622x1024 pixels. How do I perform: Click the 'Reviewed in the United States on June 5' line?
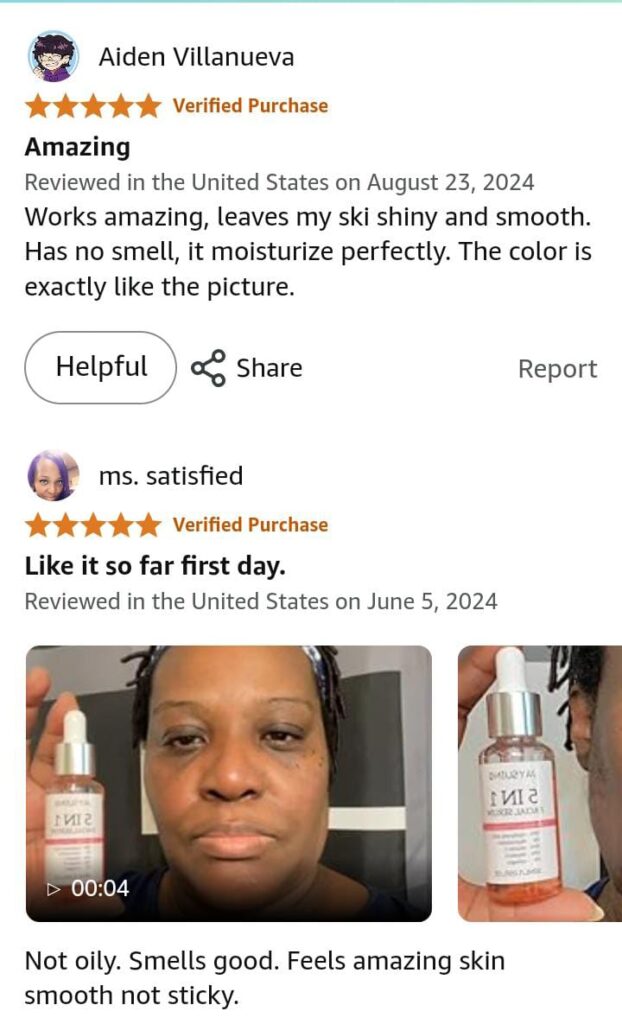[x=261, y=601]
